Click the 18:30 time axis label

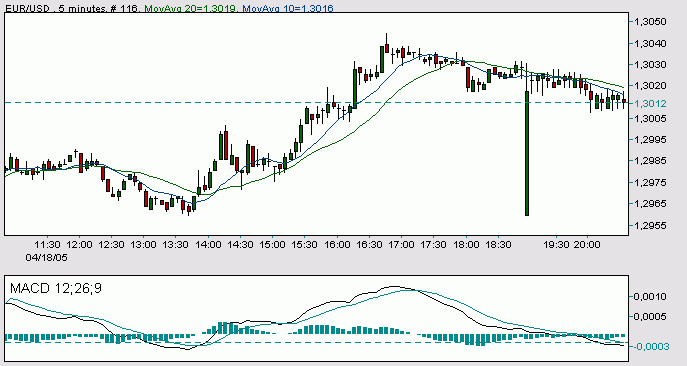click(498, 245)
